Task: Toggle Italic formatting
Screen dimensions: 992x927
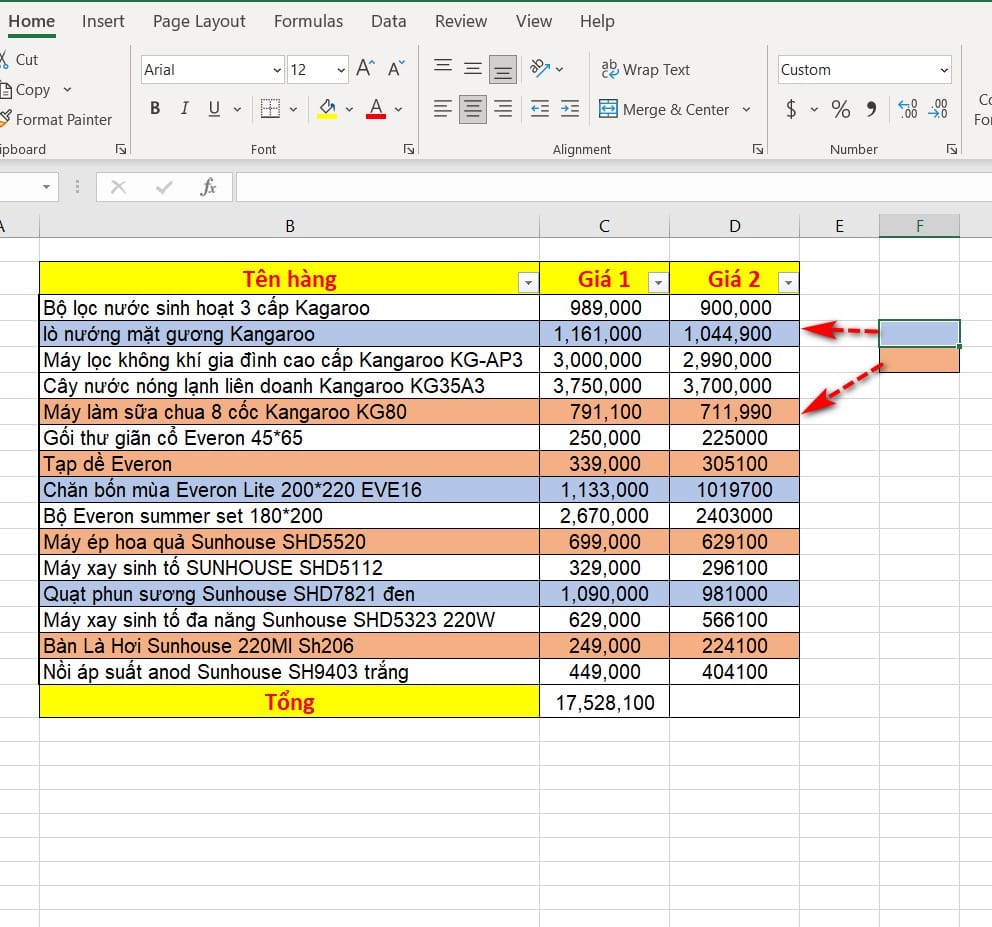Action: 184,109
